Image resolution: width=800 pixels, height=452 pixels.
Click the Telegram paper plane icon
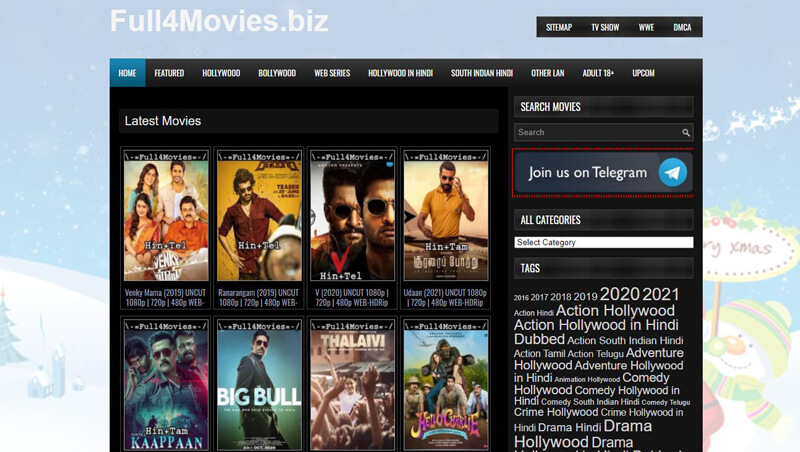click(672, 172)
